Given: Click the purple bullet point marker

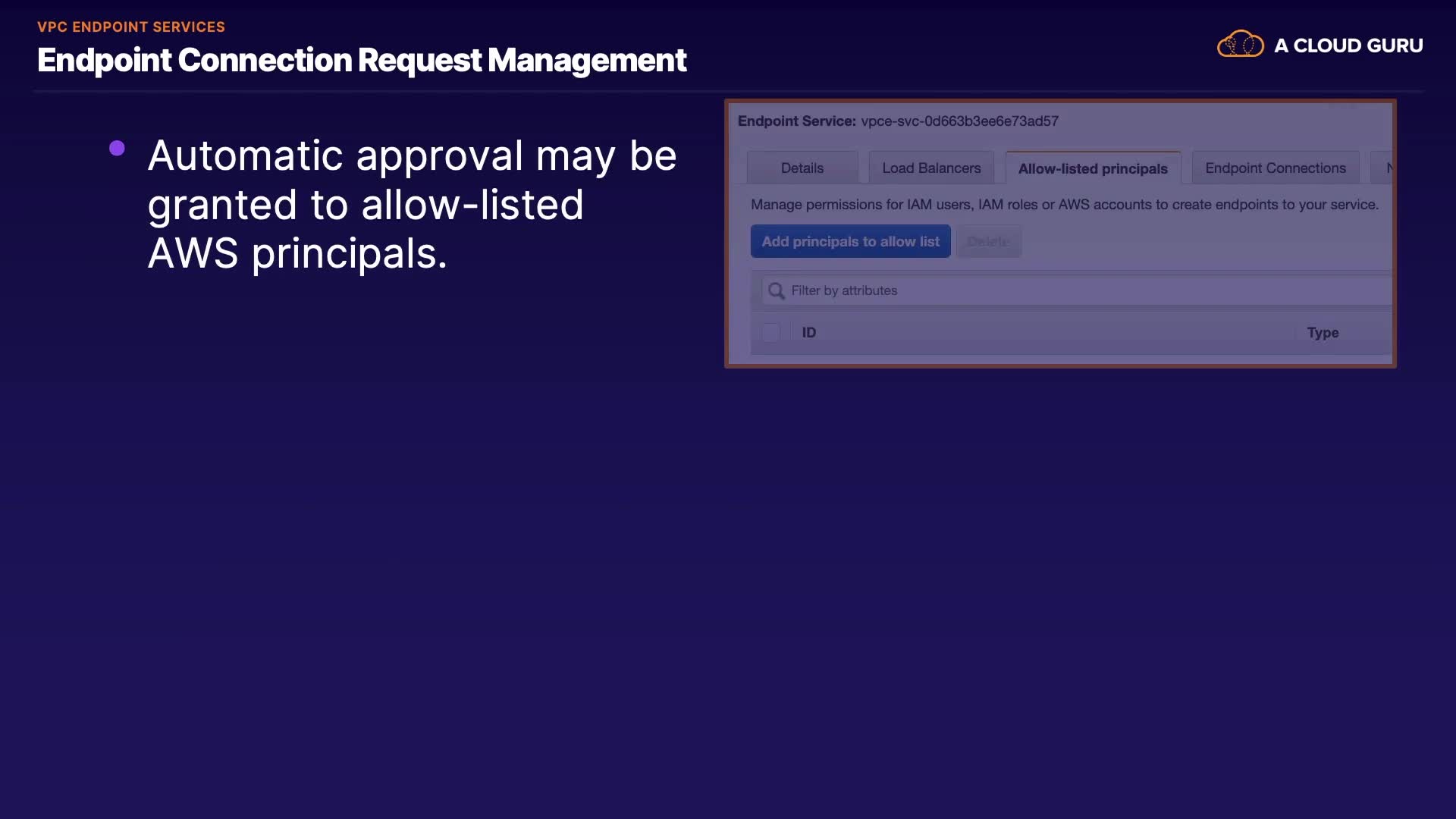Looking at the screenshot, I should click(x=117, y=149).
